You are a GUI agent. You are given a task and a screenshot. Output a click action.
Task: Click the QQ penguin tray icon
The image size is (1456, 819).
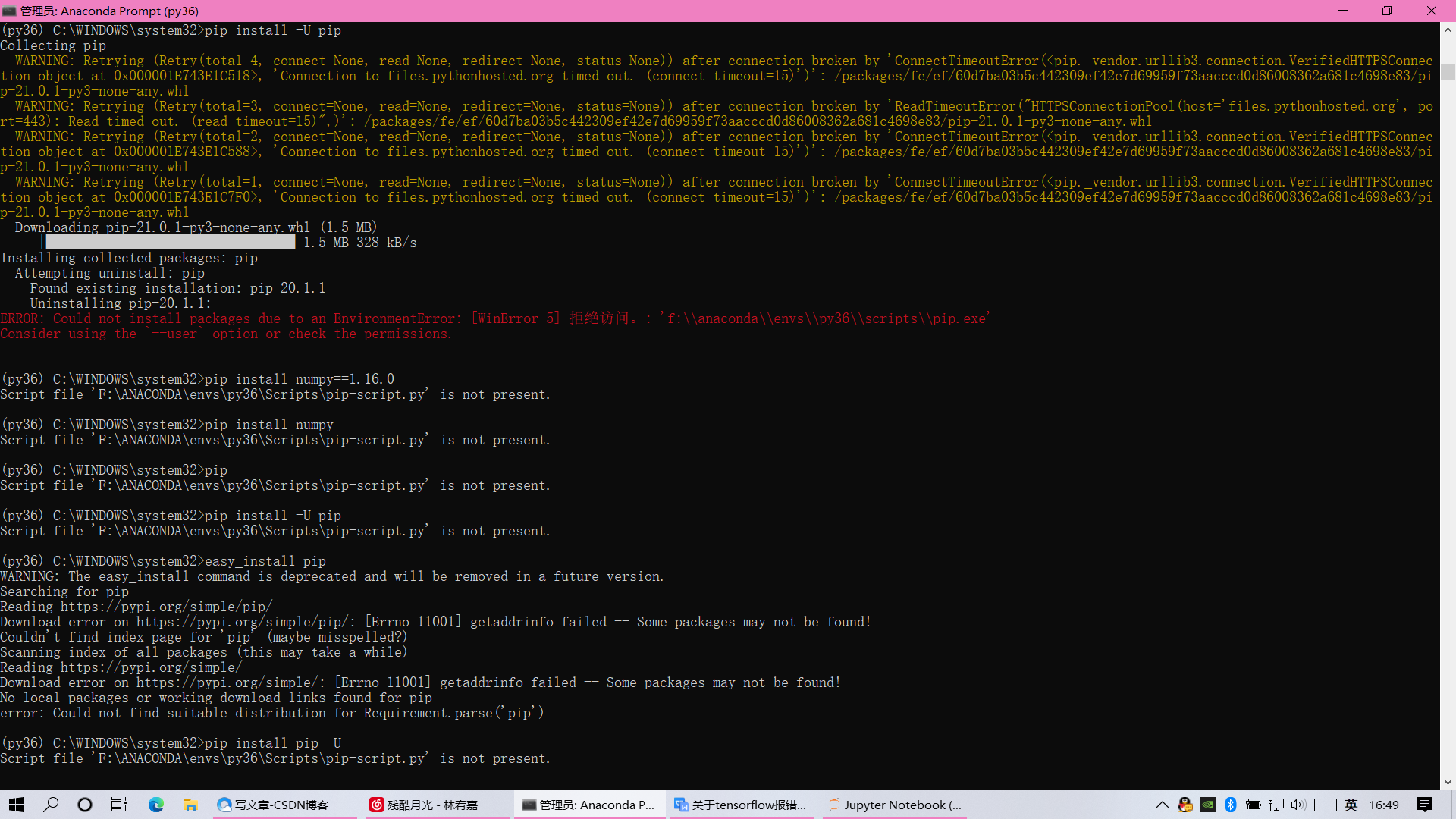pyautogui.click(x=1185, y=805)
